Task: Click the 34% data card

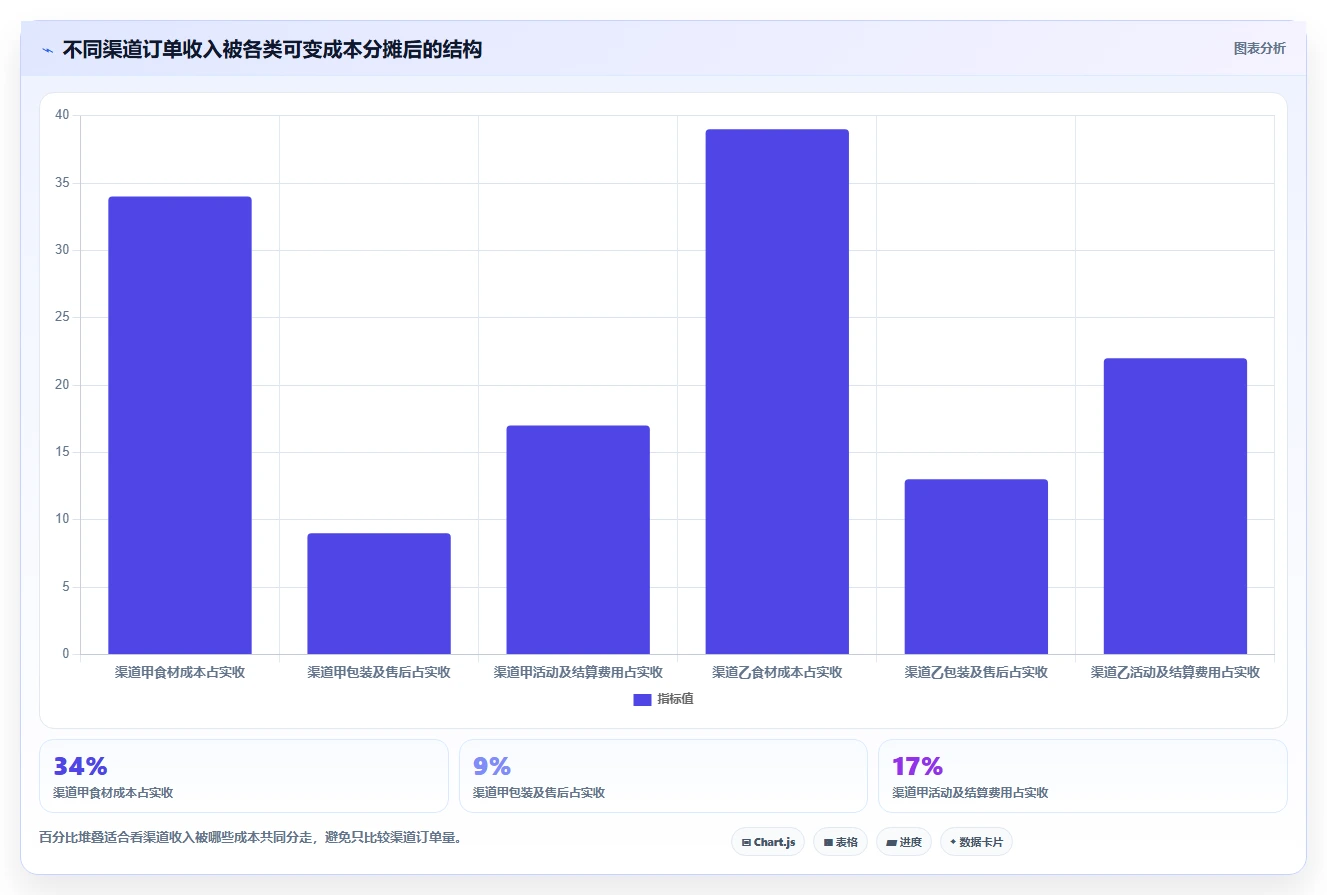Action: (244, 776)
